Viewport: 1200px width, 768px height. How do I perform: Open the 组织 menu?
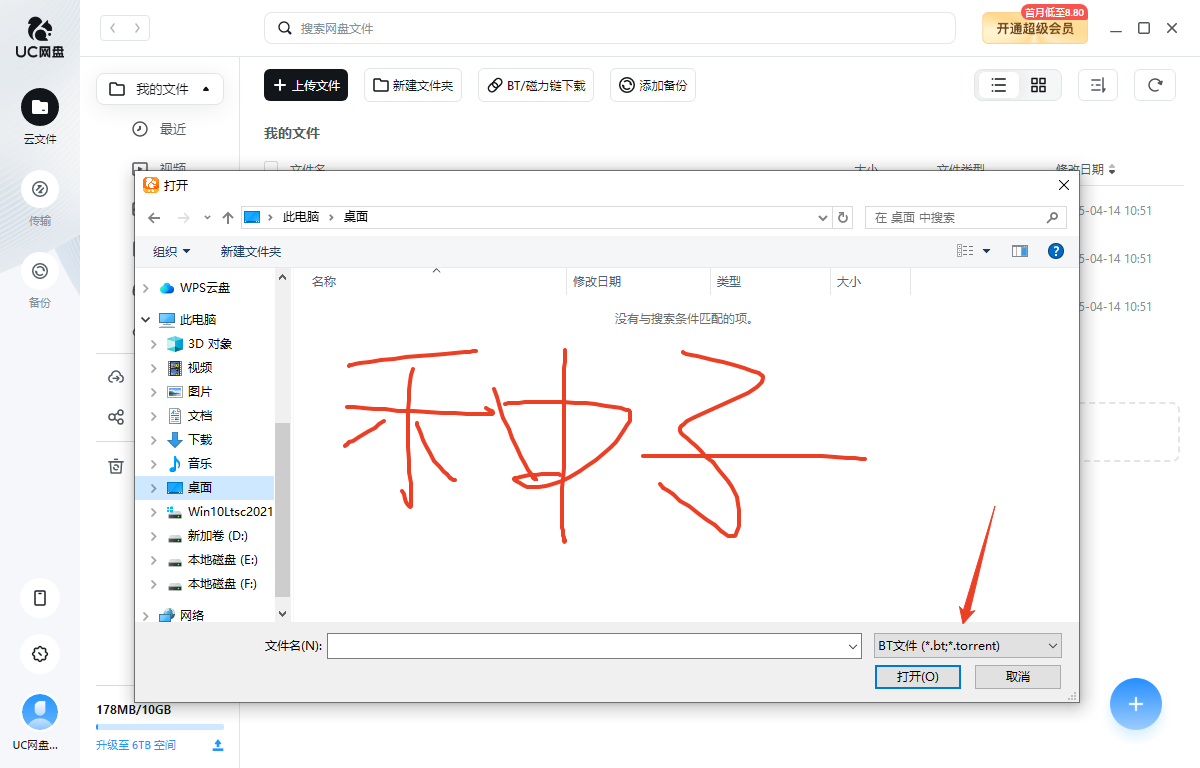click(x=171, y=251)
